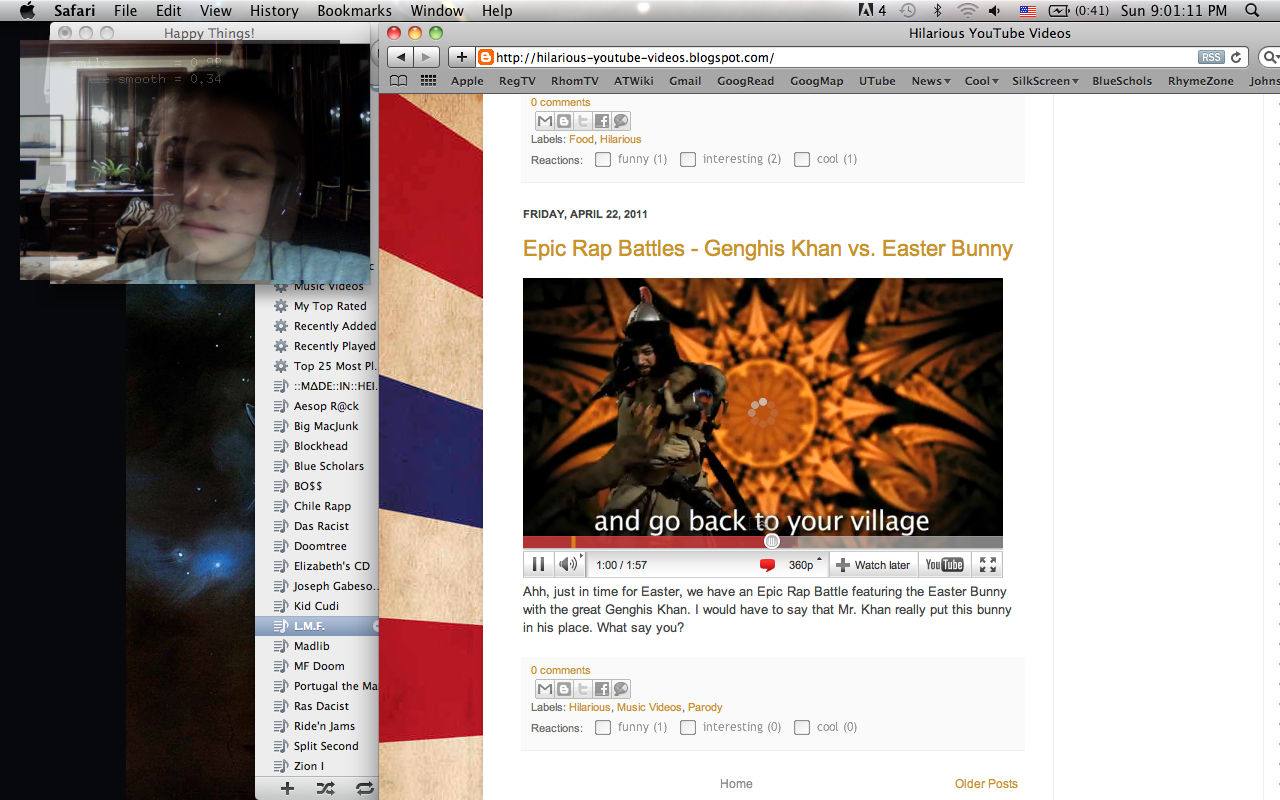1280x800 pixels.
Task: Click Safari forward navigation arrow
Action: [x=427, y=57]
